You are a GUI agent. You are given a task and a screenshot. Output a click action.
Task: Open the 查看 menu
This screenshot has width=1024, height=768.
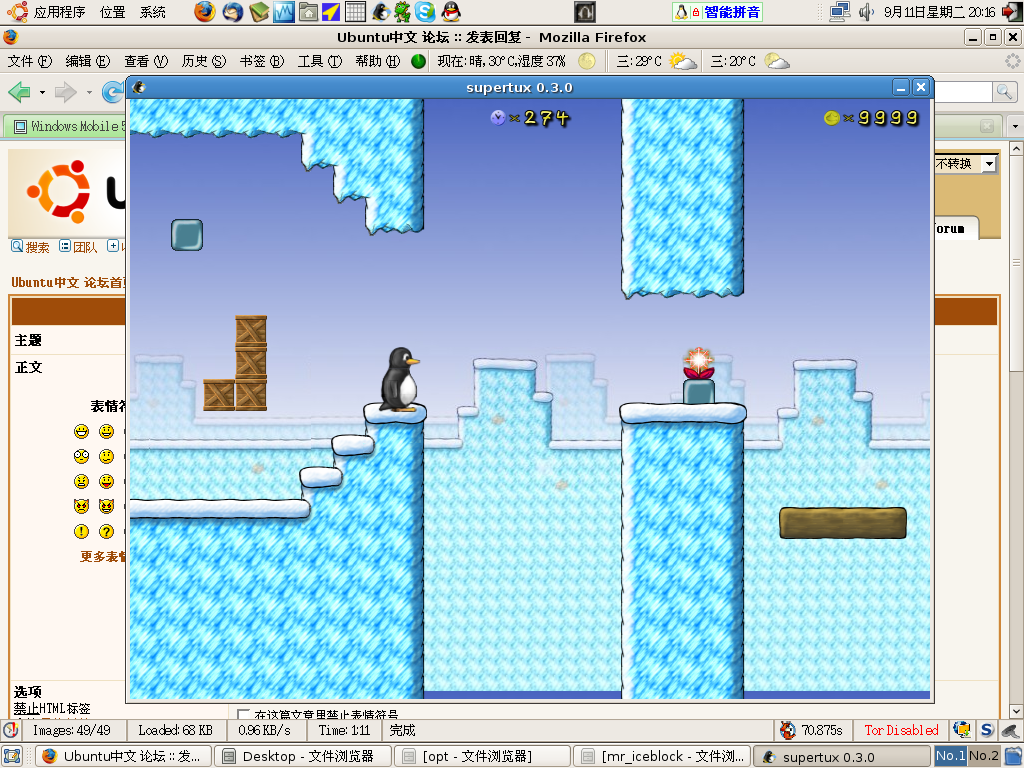(x=146, y=61)
